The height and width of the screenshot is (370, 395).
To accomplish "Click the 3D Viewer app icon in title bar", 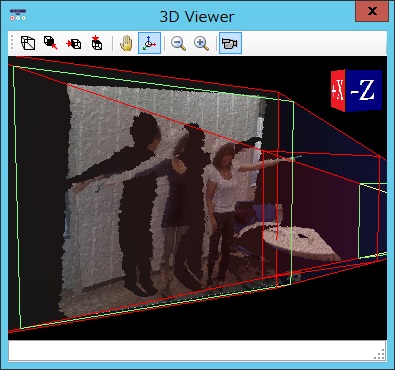I will 18,15.
